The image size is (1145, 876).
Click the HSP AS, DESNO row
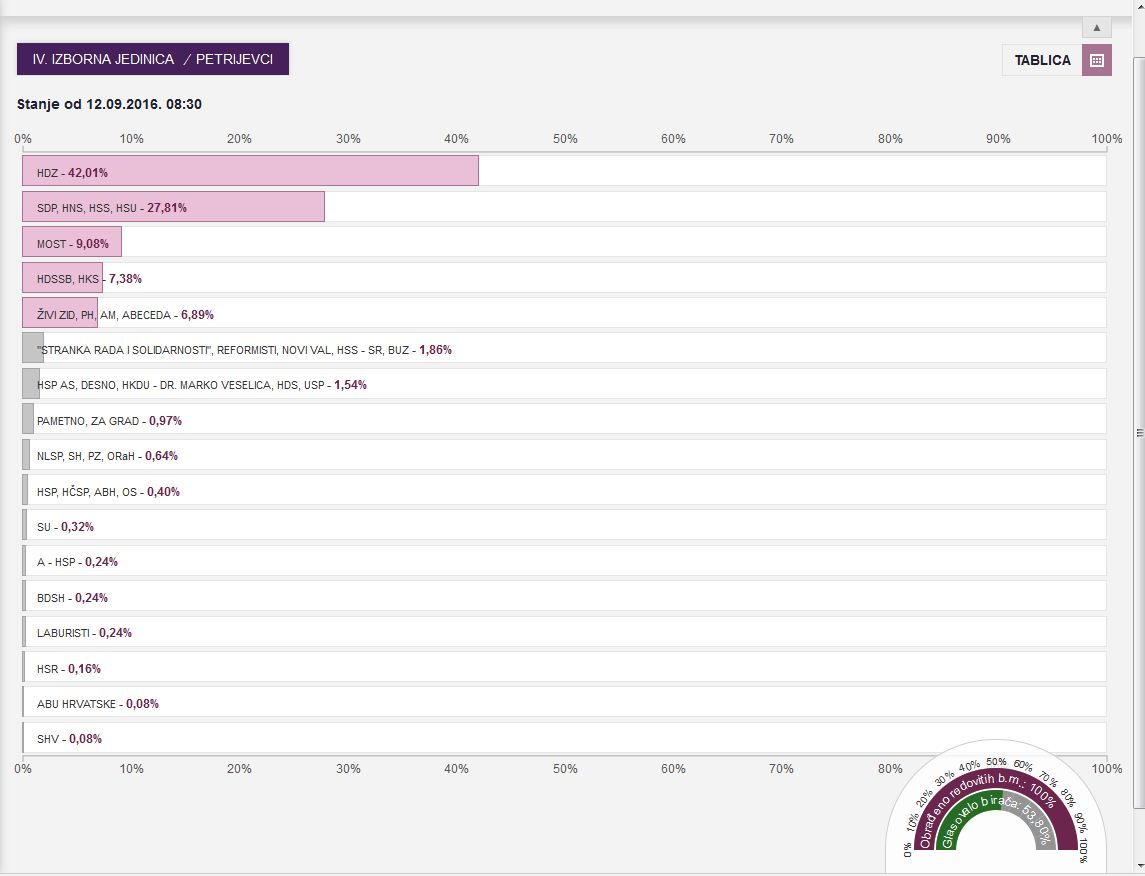[201, 385]
